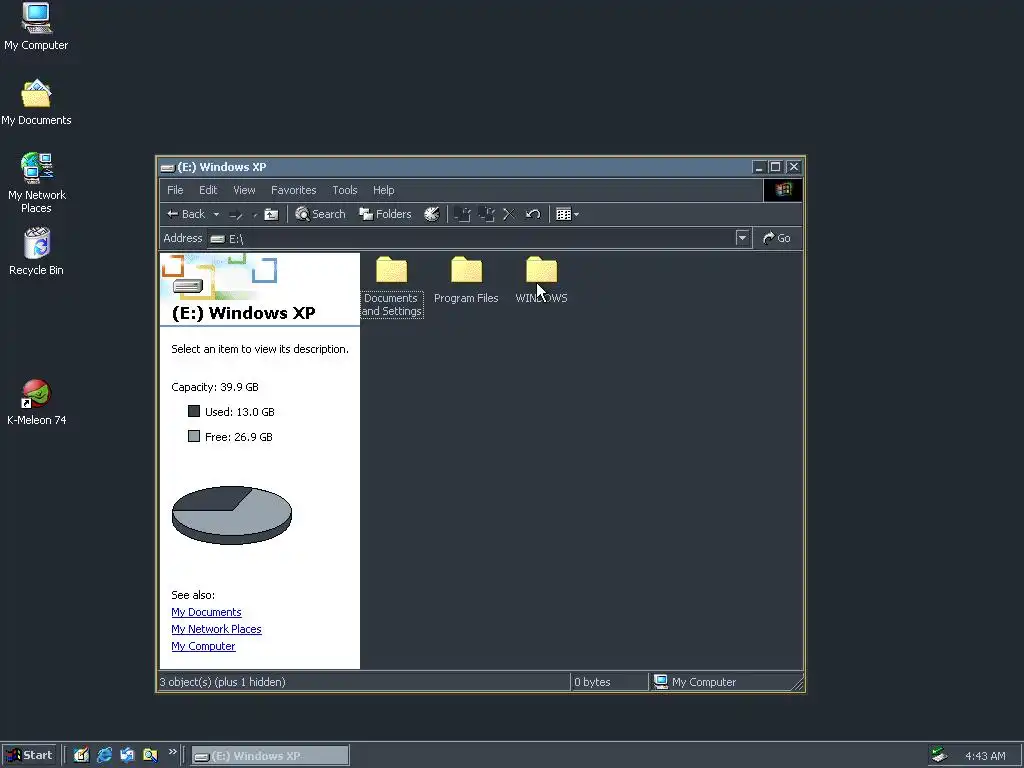Launch Outlook Express from quick launch
The image size is (1024, 768).
[x=127, y=756]
